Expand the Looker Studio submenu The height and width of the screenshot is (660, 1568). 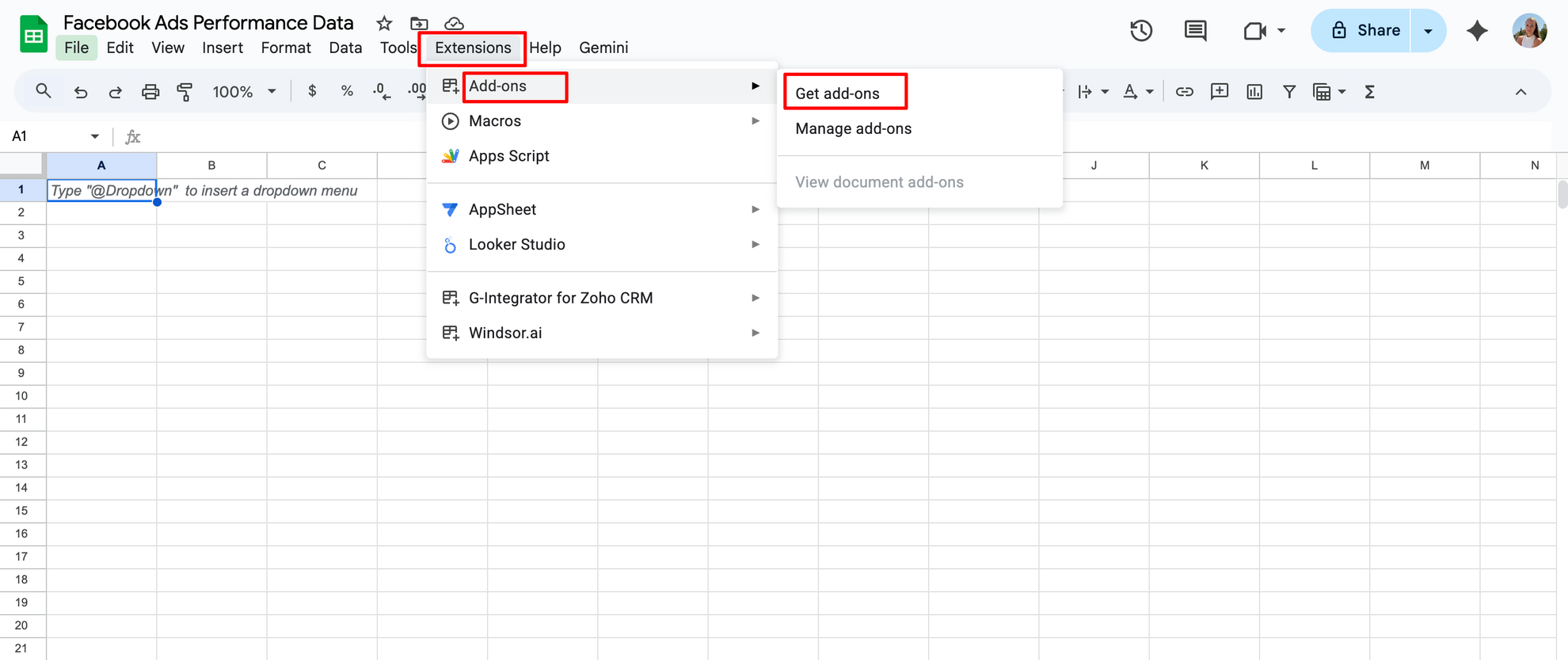tap(602, 244)
